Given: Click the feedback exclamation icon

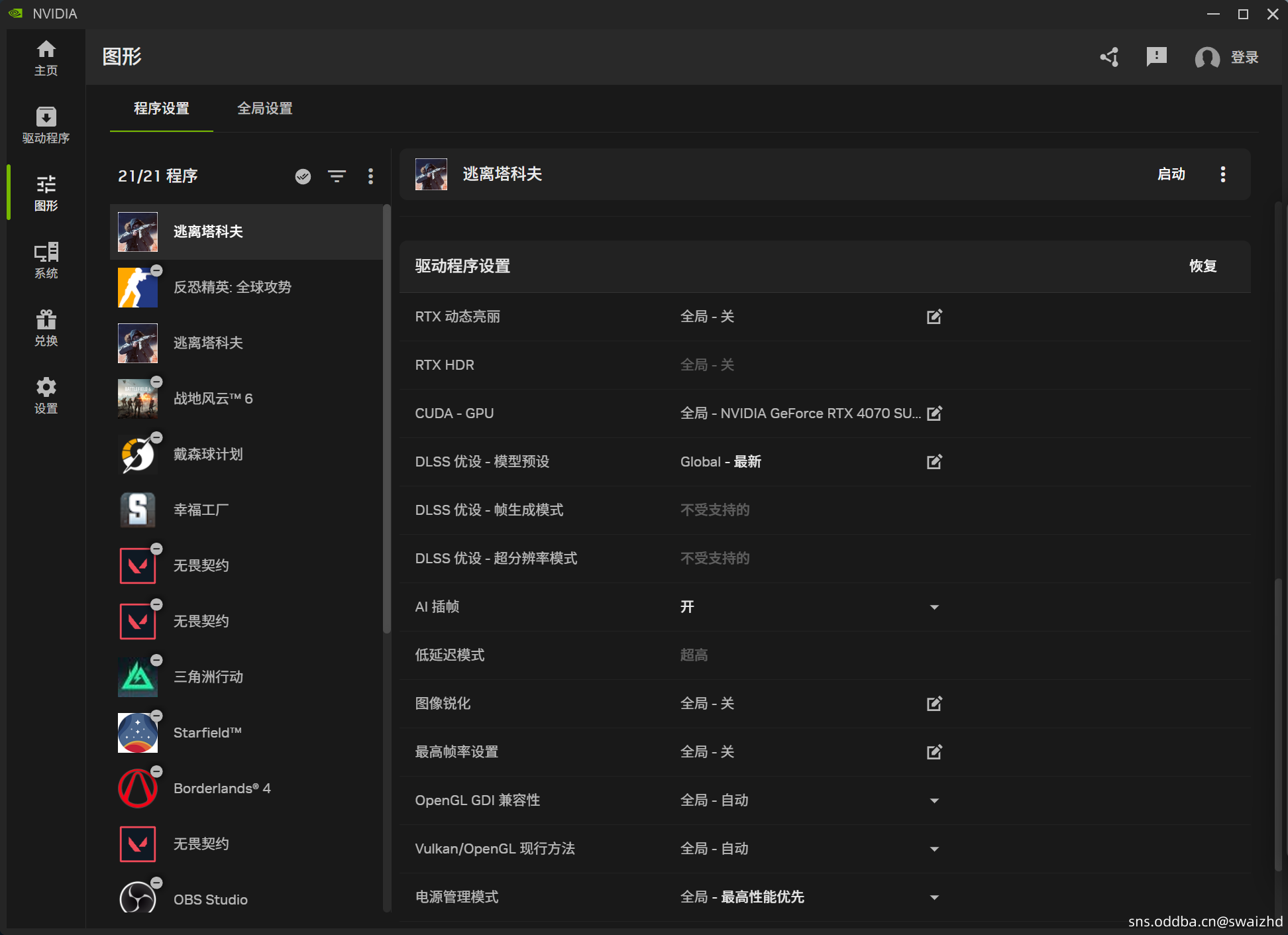Looking at the screenshot, I should [1156, 57].
